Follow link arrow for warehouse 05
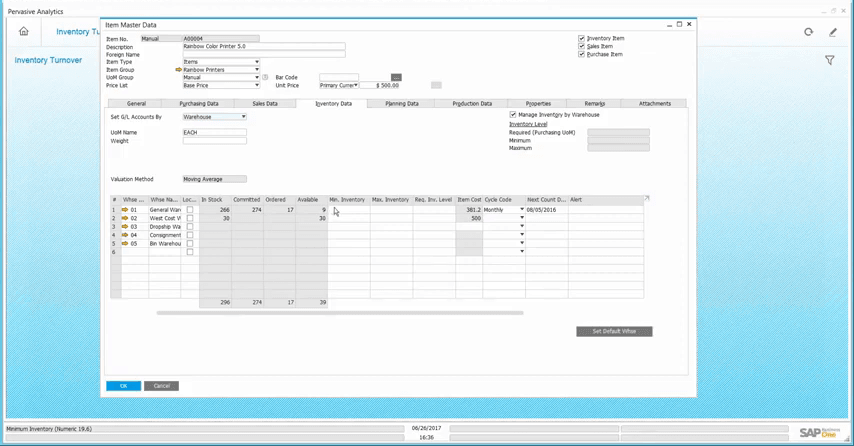 125,243
